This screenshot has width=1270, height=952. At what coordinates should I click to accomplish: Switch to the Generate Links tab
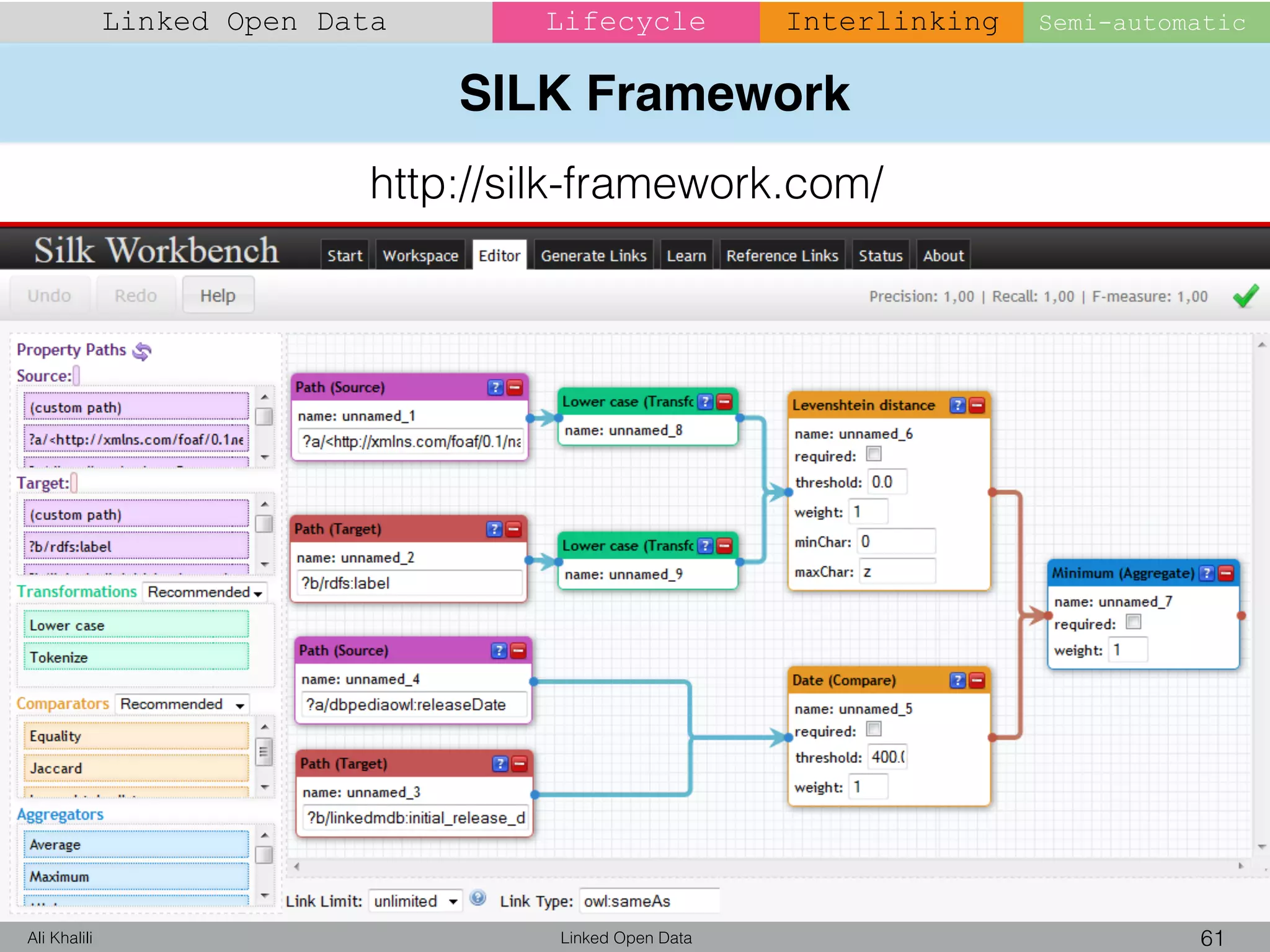[593, 256]
